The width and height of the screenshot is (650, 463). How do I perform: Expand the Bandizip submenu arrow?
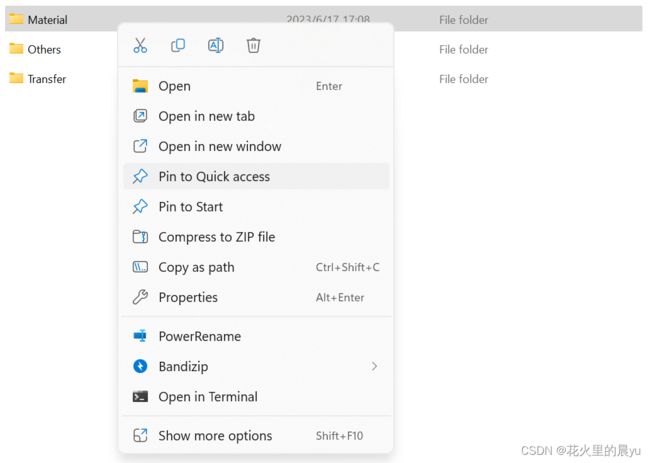374,366
